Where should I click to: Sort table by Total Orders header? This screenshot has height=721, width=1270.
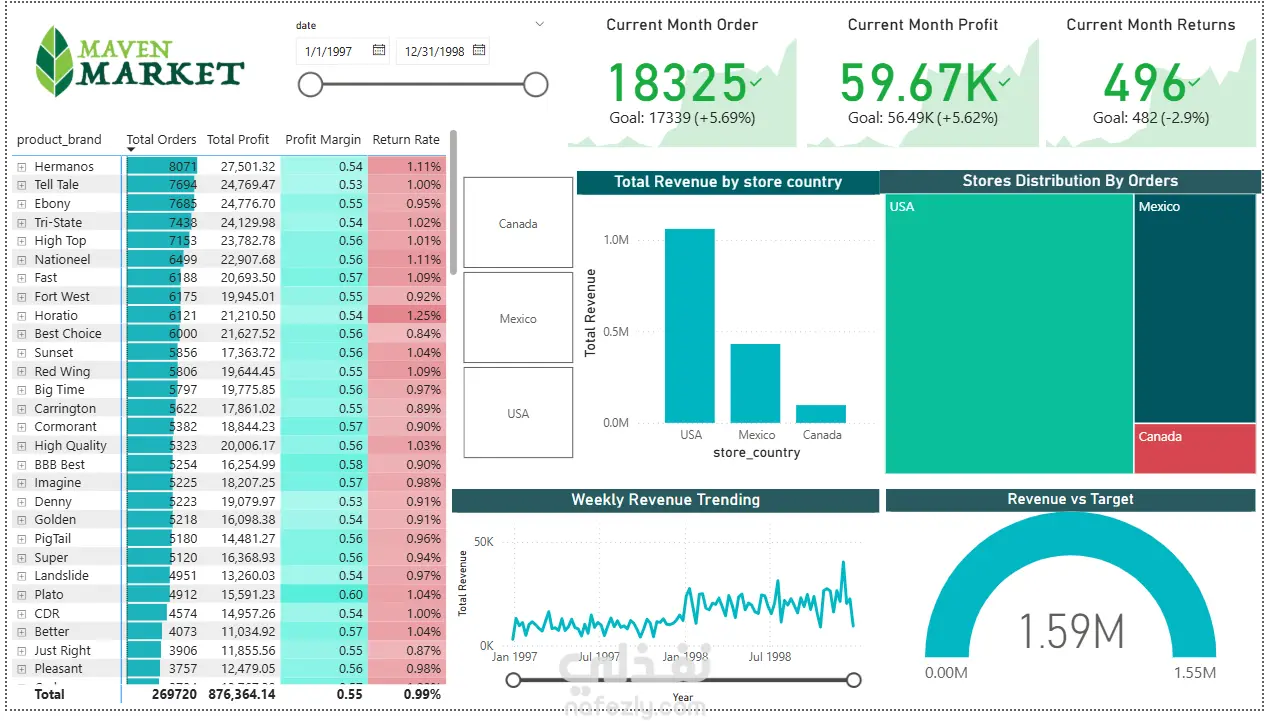tap(161, 140)
